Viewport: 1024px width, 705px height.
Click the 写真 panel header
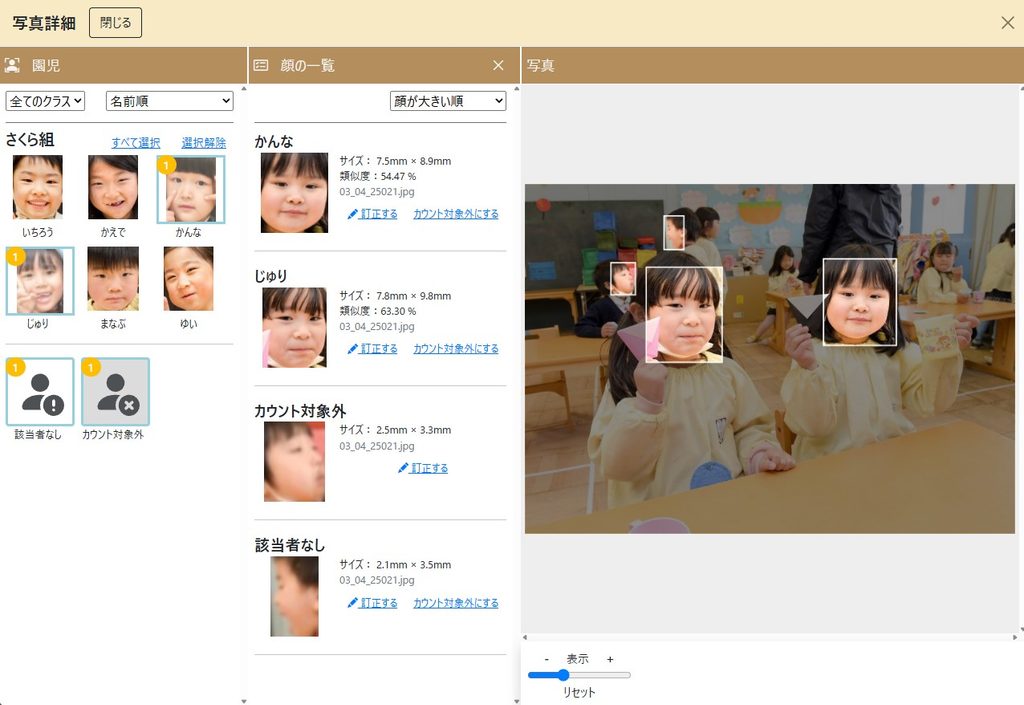point(772,65)
